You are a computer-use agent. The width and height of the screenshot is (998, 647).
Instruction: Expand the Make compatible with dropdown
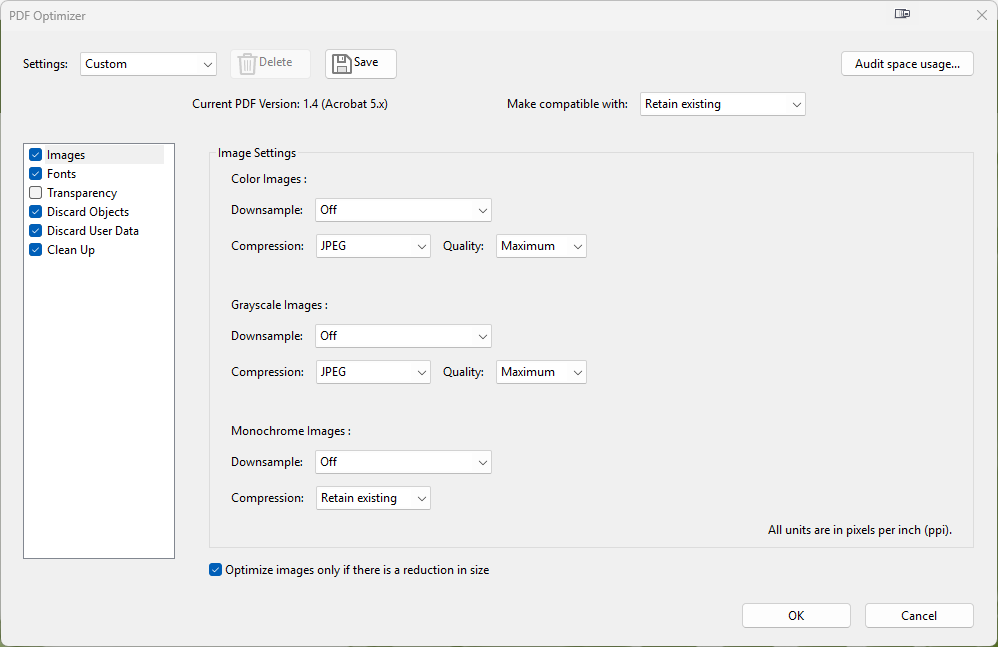pos(722,104)
